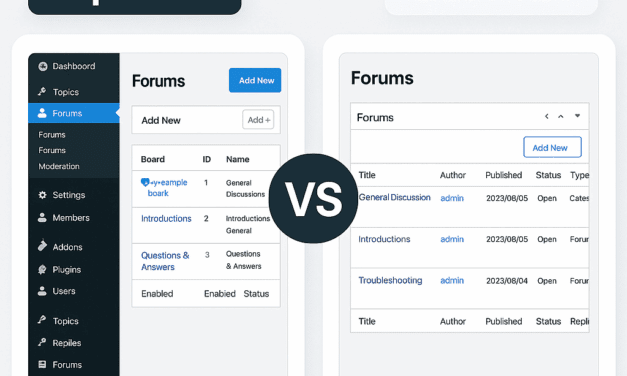Screen dimensions: 627x376
Task: Open the Questions & Answers board link
Action: pyautogui.click(x=165, y=261)
